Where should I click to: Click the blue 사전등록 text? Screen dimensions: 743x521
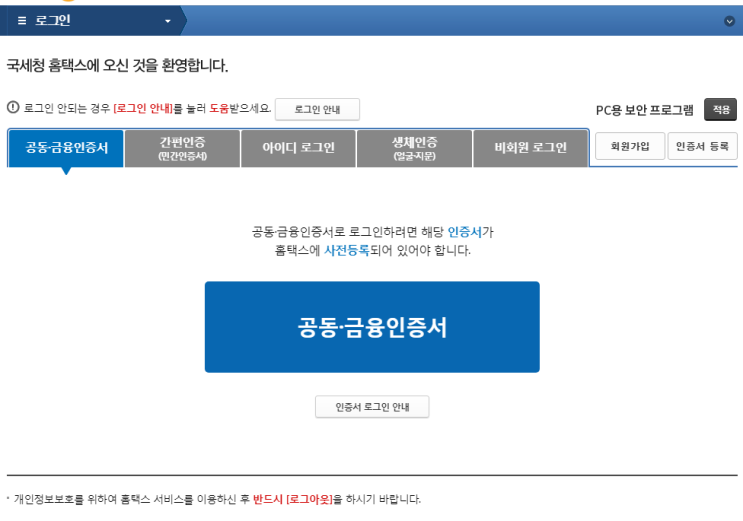click(x=346, y=250)
